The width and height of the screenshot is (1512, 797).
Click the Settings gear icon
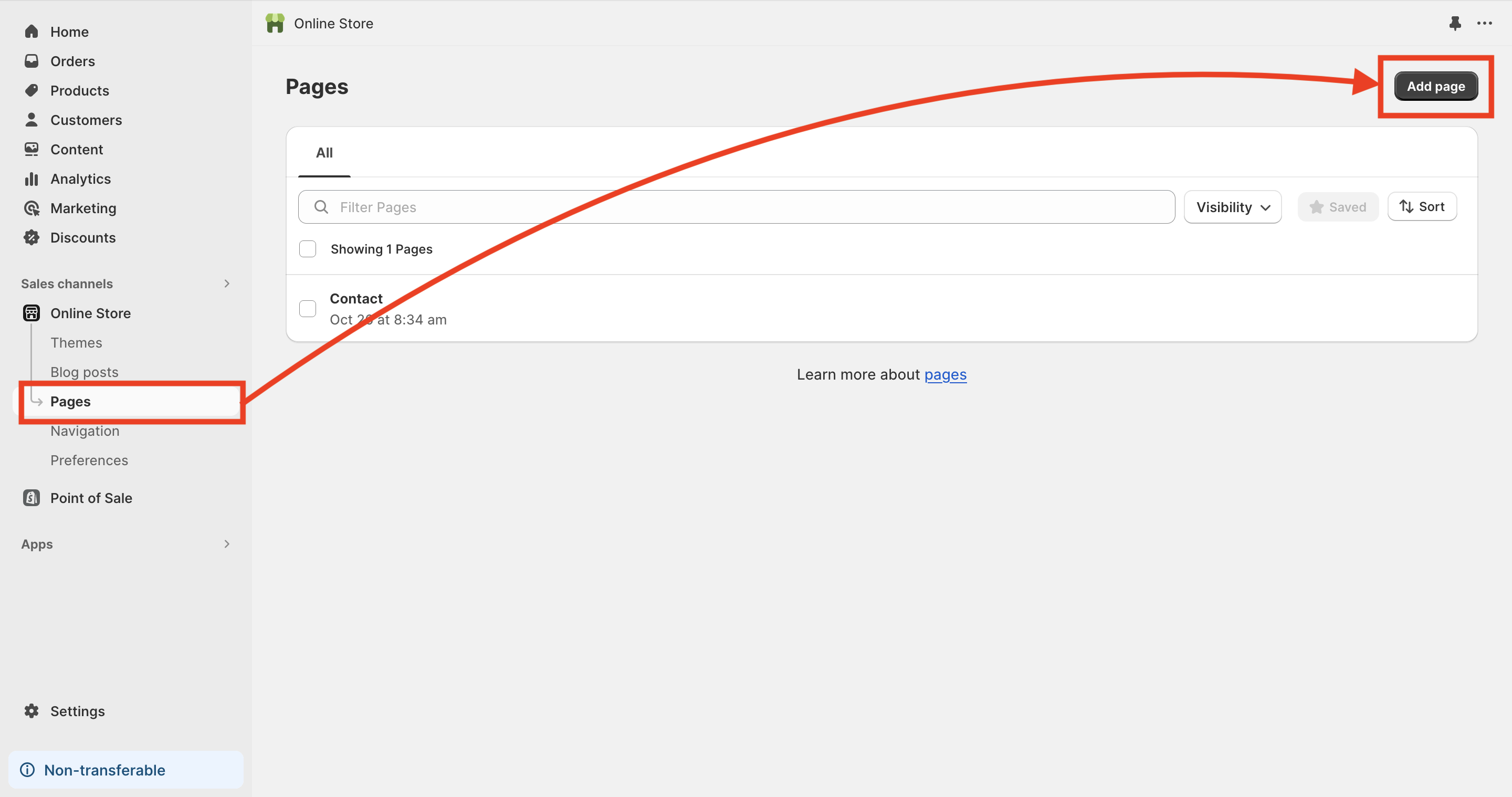31,711
